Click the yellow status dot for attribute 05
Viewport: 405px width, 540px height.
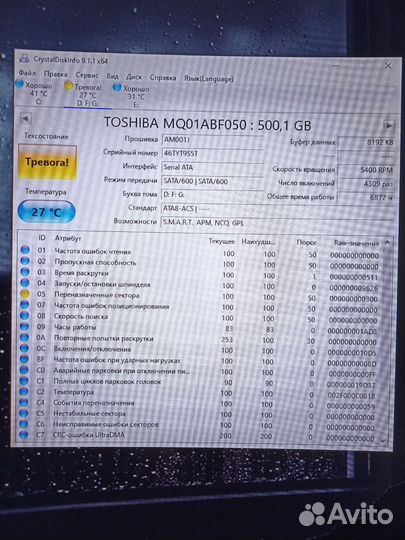25,294
